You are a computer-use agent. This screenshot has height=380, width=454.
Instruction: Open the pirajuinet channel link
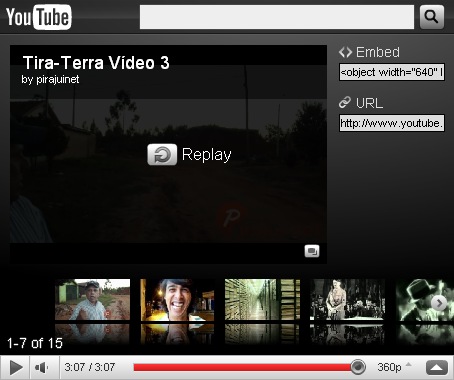pos(58,79)
